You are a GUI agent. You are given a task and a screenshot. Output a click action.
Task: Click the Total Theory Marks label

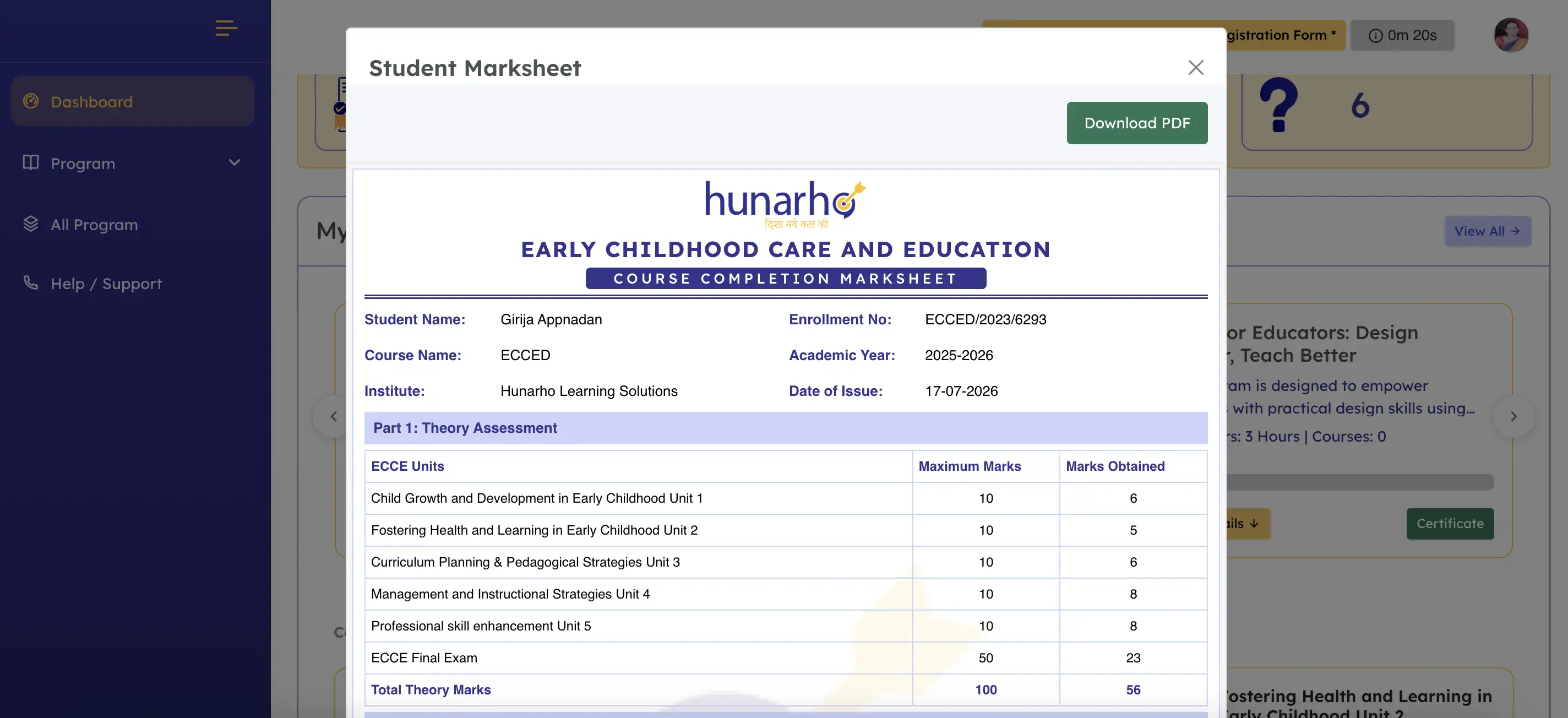click(431, 690)
